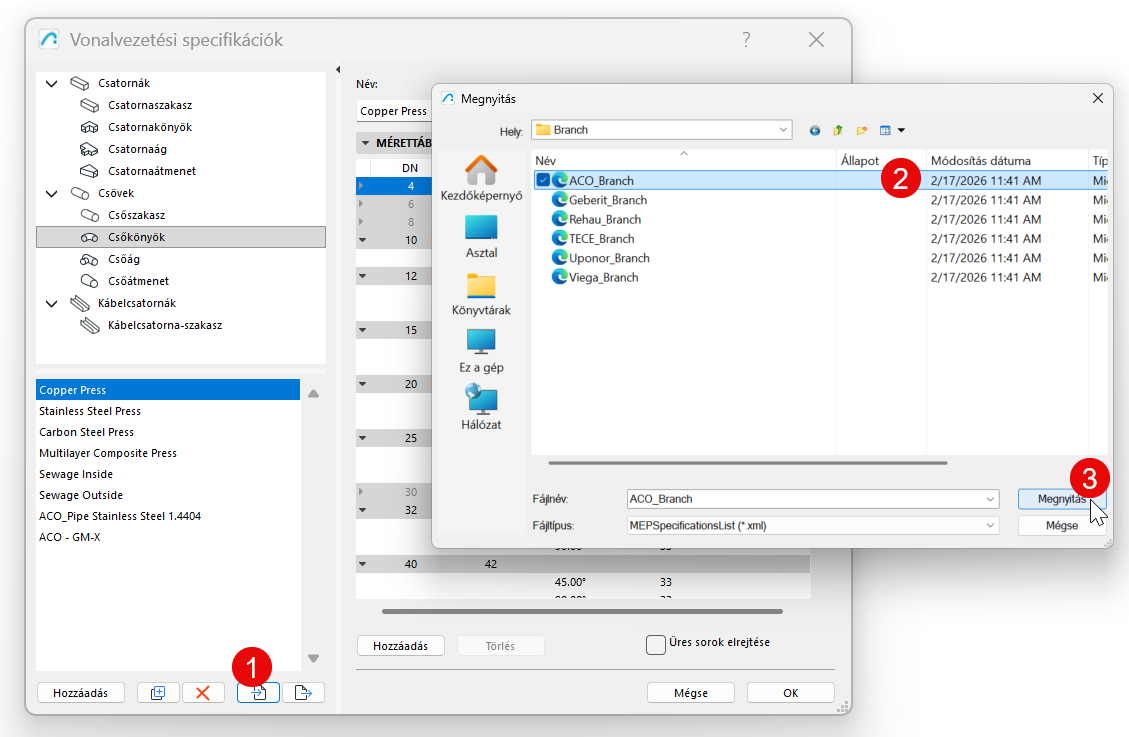Go back using the blue back arrow icon

pyautogui.click(x=814, y=130)
